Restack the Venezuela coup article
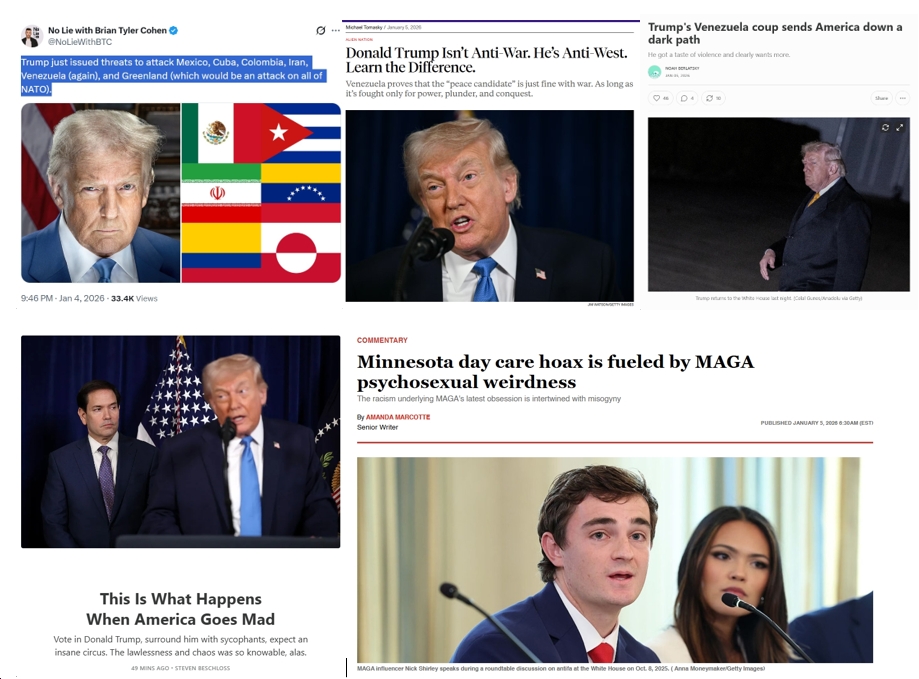Viewport: 919px width, 679px height. point(713,98)
